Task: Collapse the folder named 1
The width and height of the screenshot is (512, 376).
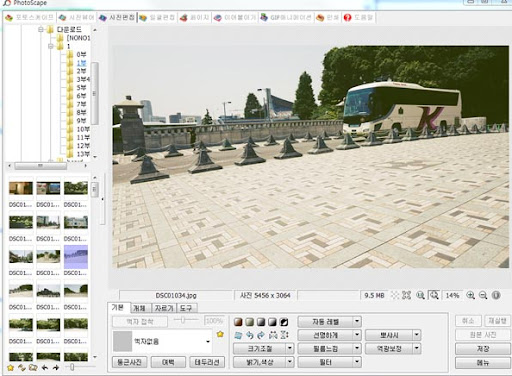Action: [51, 46]
